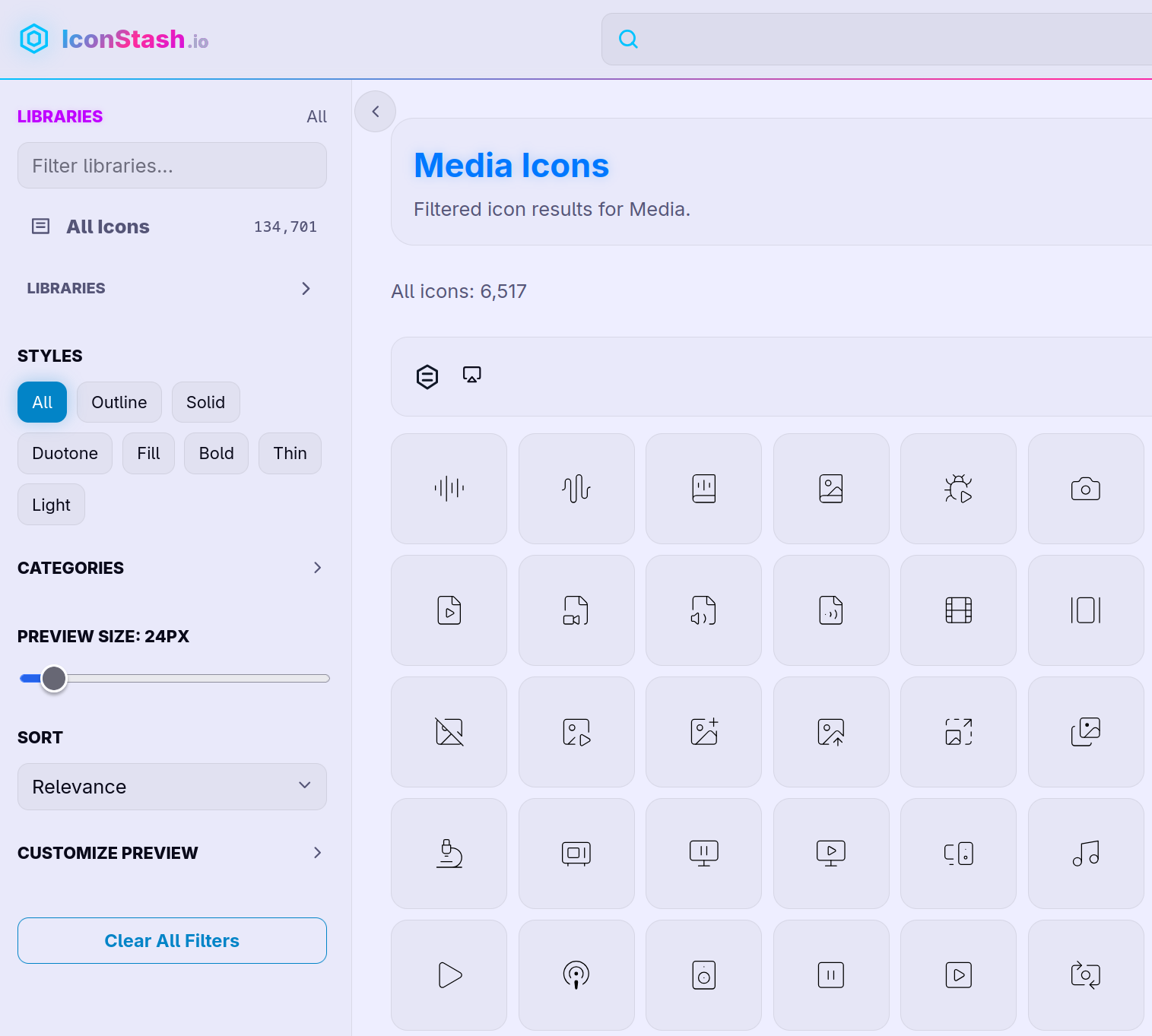This screenshot has width=1152, height=1036.
Task: Open the monitor smartphone icon
Action: (x=959, y=854)
